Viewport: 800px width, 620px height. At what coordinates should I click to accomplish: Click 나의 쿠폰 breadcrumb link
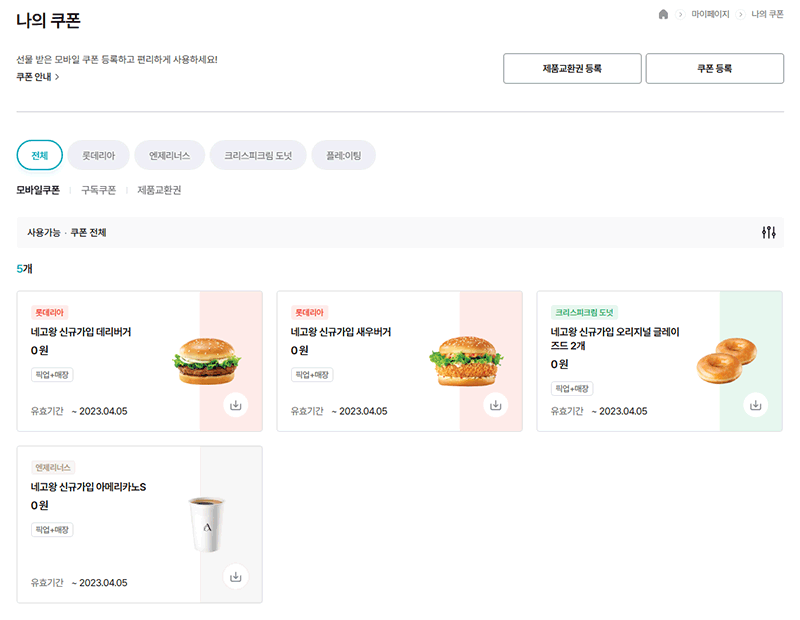click(x=767, y=14)
